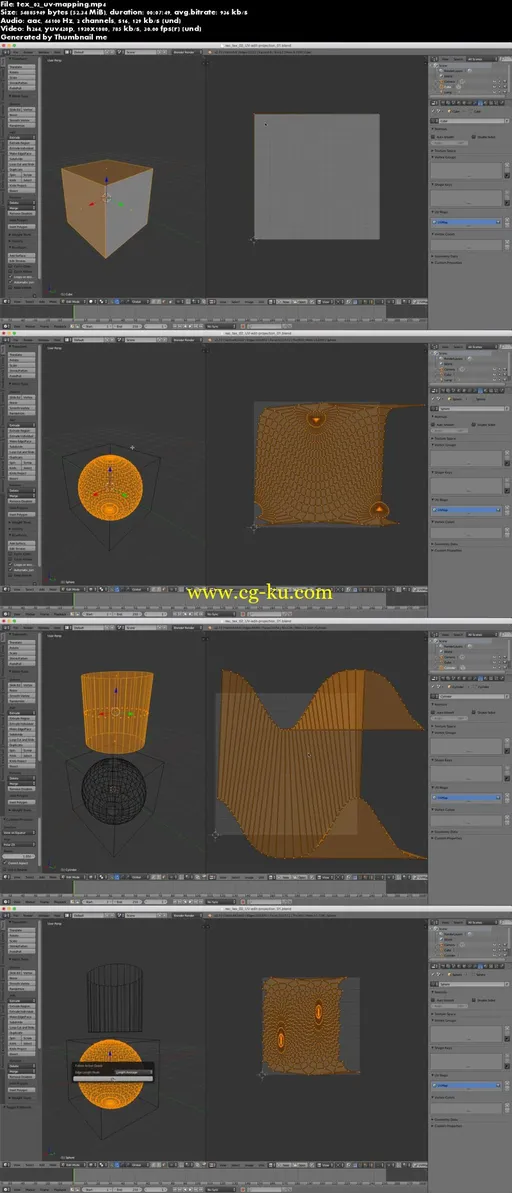The width and height of the screenshot is (512, 1193).
Task: Open the Blender Render engine dropdown in cube frame
Action: (186, 52)
